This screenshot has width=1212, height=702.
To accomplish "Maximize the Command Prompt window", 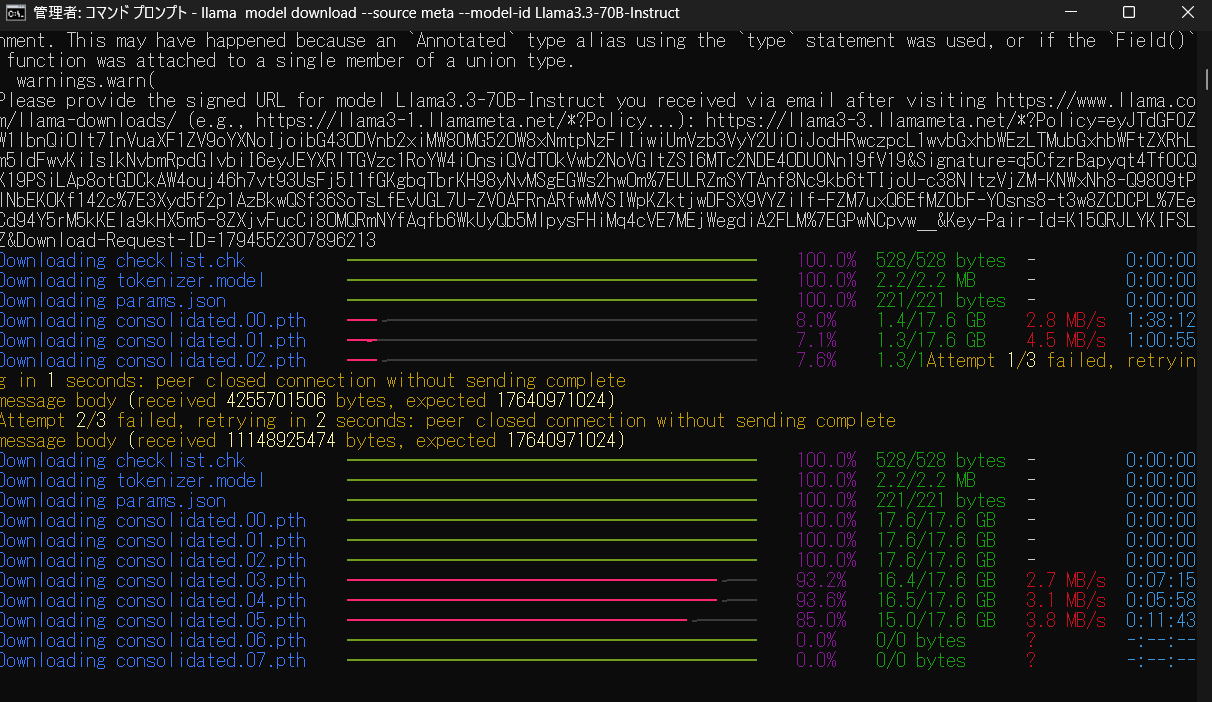I will [1128, 13].
